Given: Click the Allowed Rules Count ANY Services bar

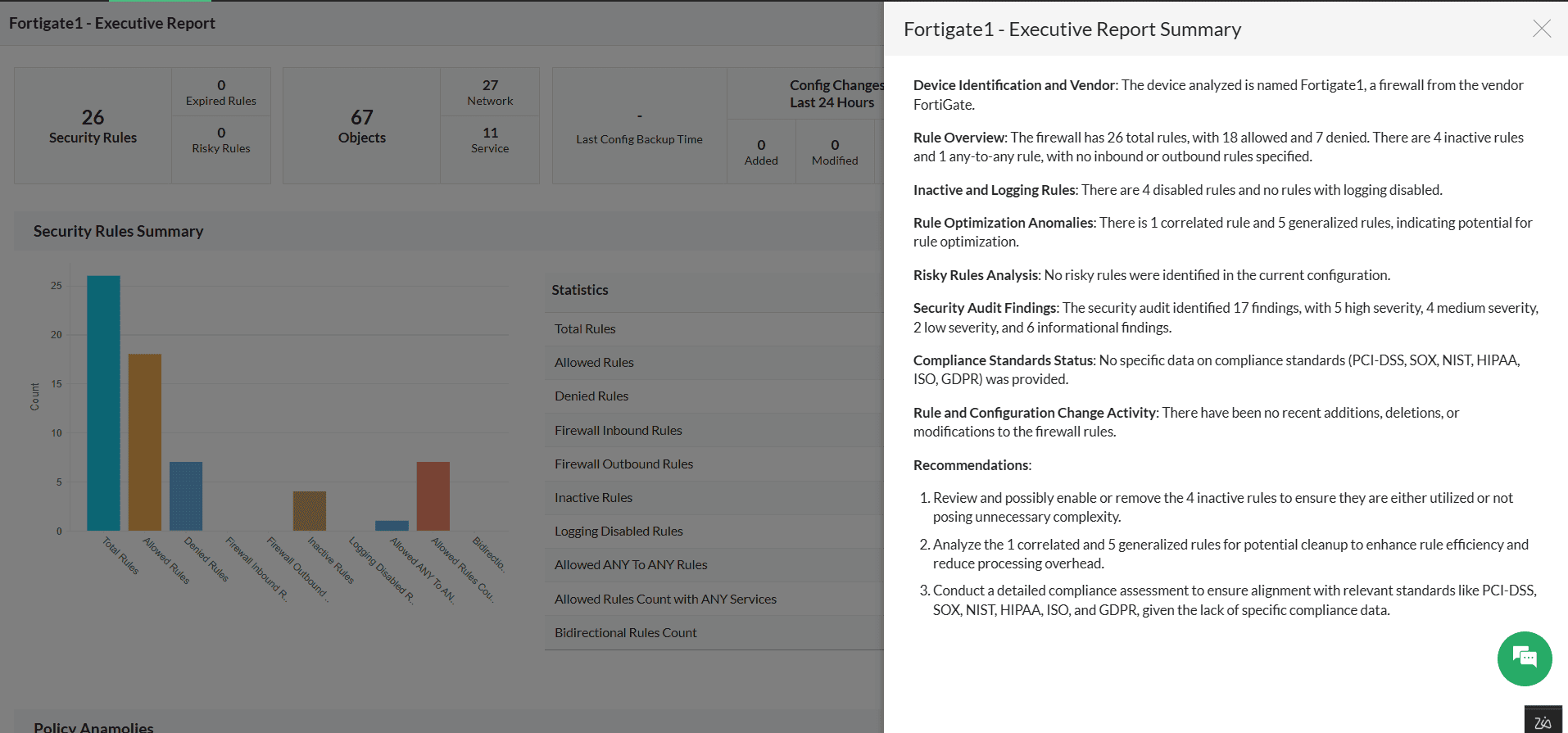Looking at the screenshot, I should coord(433,496).
